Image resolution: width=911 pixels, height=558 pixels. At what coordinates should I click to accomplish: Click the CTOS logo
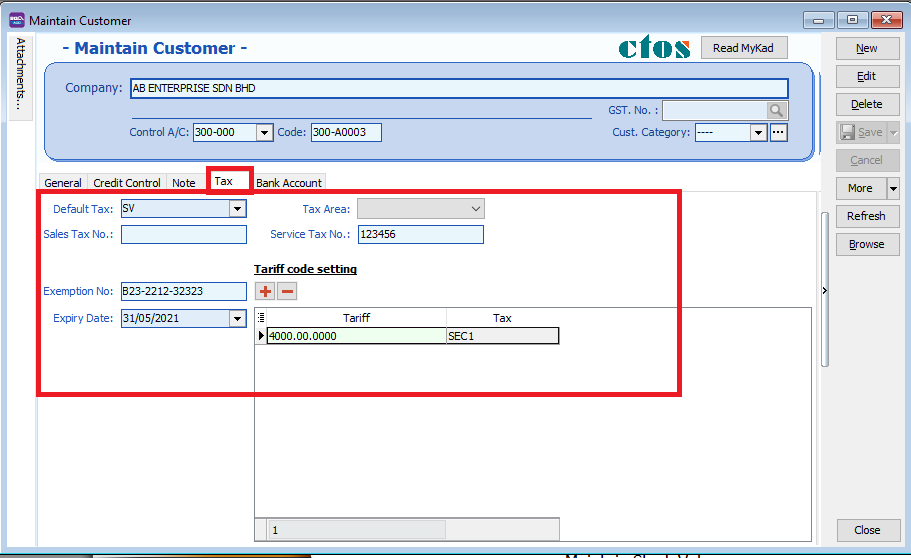(x=655, y=48)
